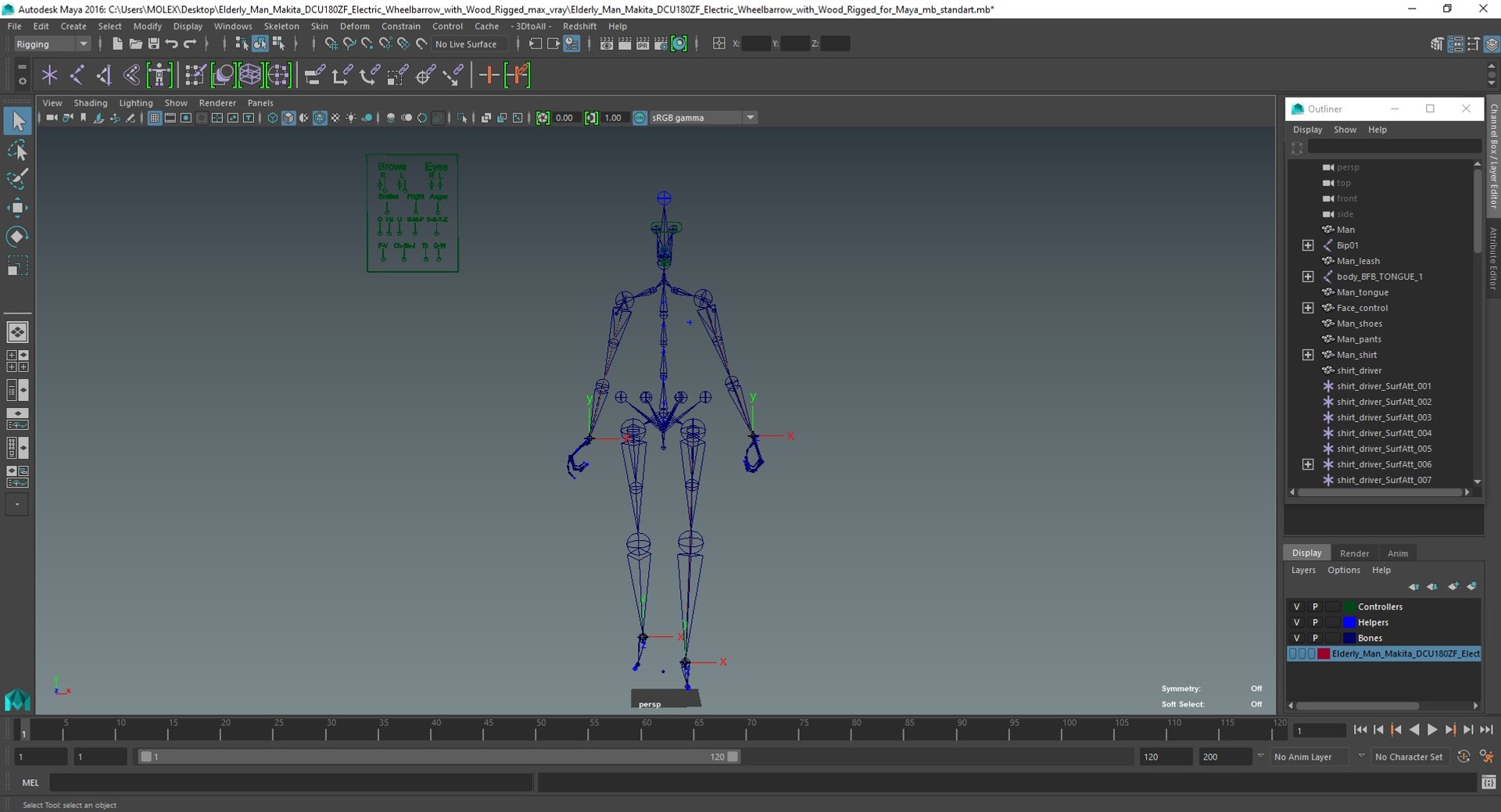This screenshot has width=1501, height=812.
Task: Click the Maya home logo icon
Action: tap(17, 699)
